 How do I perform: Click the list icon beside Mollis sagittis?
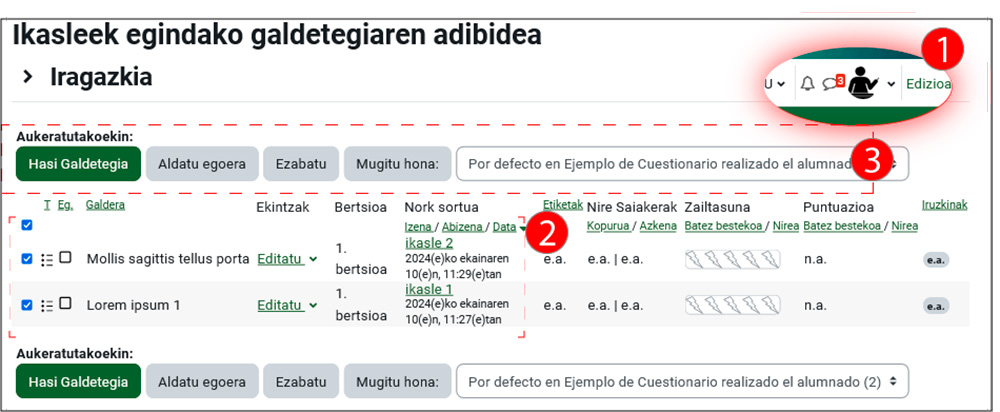click(x=46, y=259)
